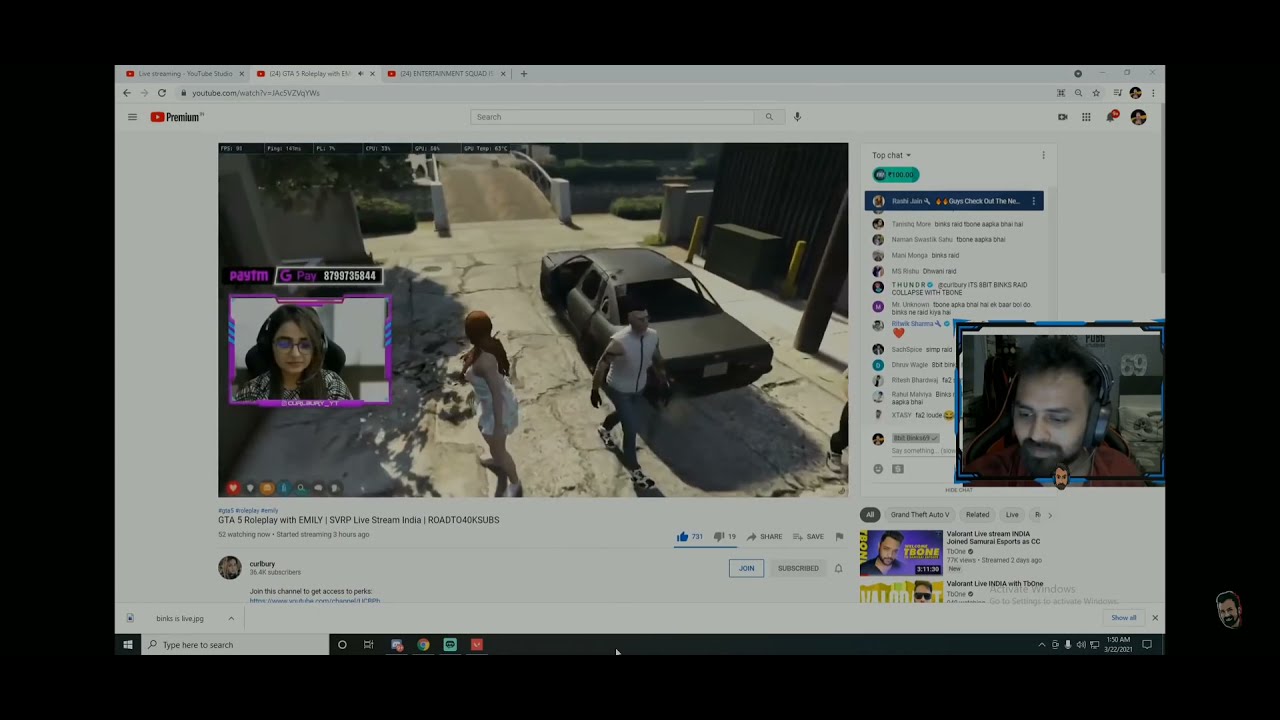Open Cortana circle on taskbar
Image resolution: width=1280 pixels, height=720 pixels.
click(x=342, y=645)
